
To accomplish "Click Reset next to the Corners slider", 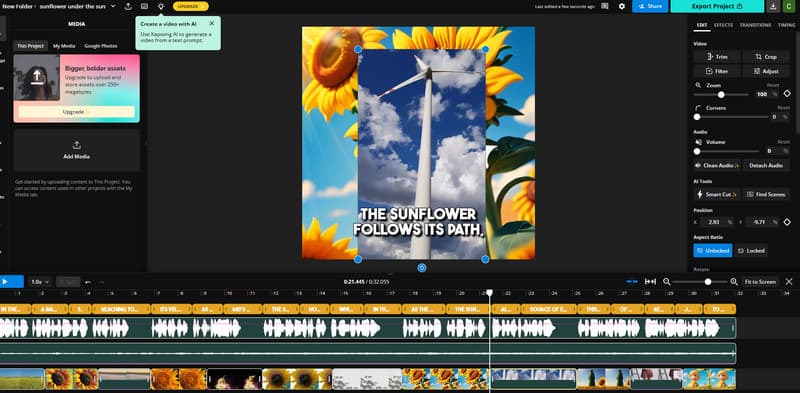I will (x=783, y=108).
